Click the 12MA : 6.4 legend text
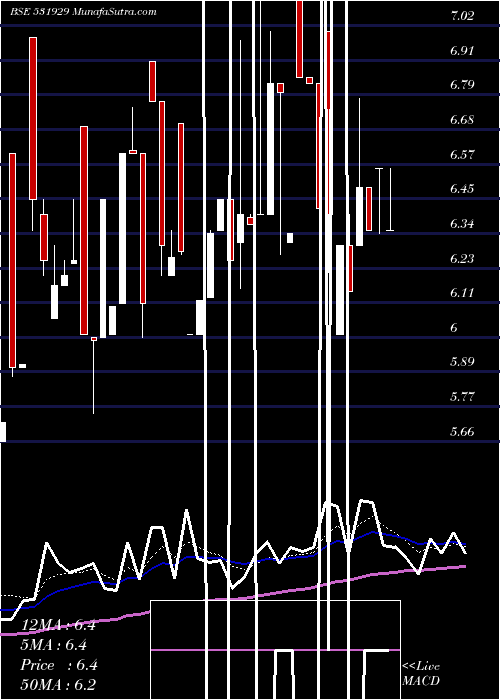The image size is (500, 700). (x=58, y=625)
